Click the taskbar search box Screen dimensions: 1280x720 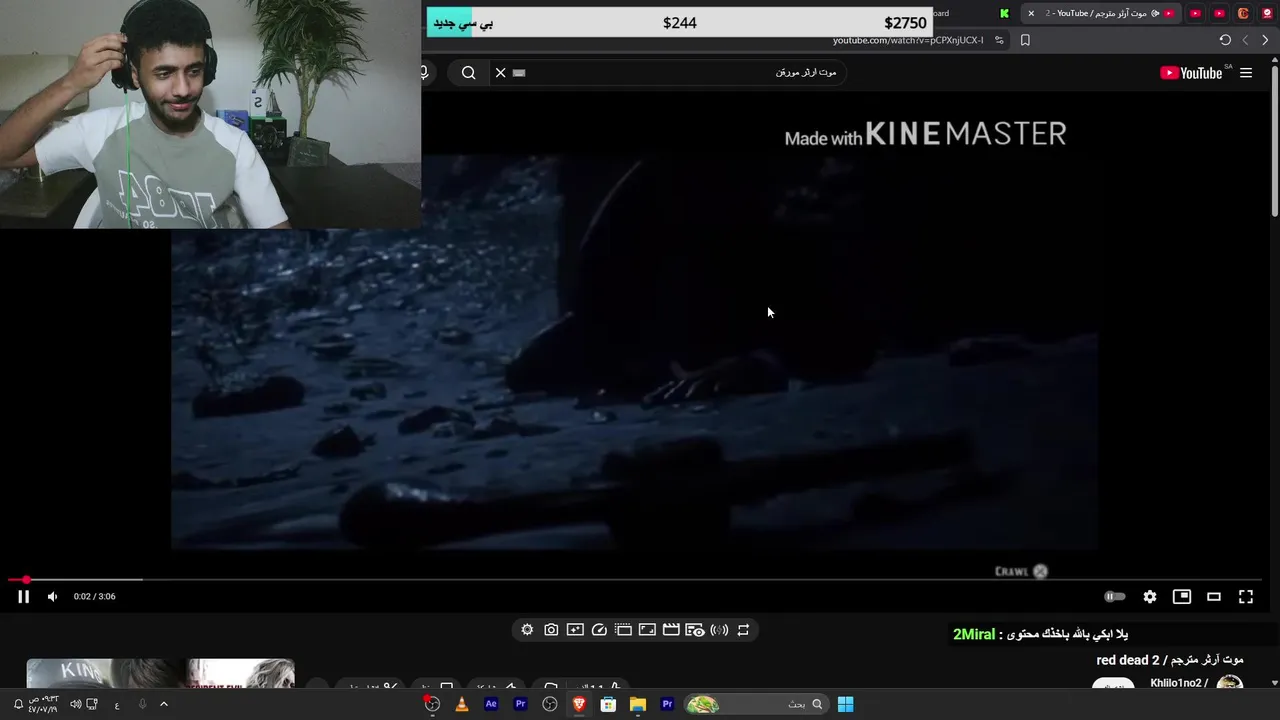coord(756,704)
